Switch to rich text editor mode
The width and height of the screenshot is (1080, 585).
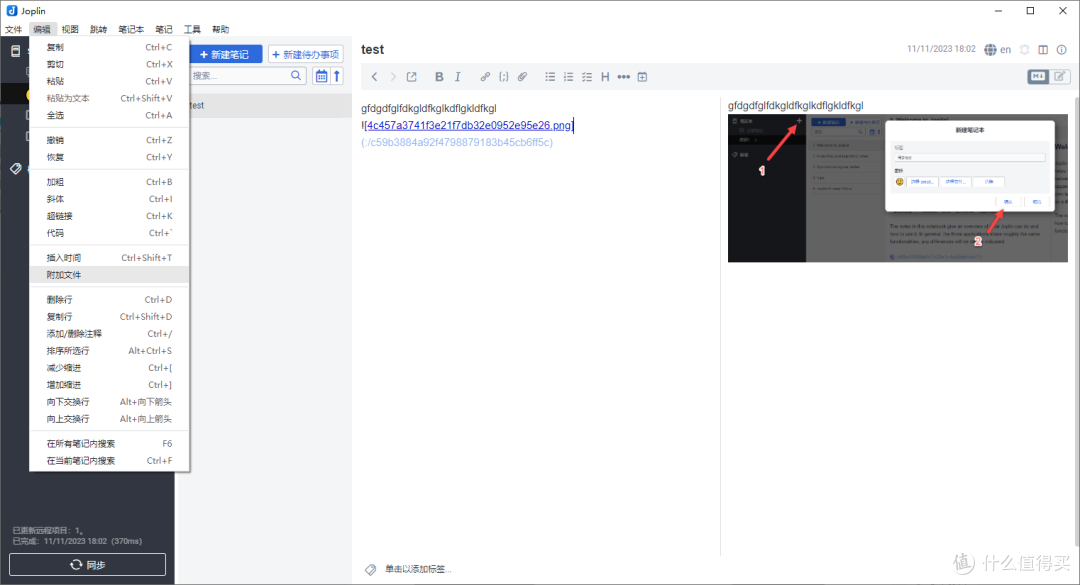(x=1059, y=76)
